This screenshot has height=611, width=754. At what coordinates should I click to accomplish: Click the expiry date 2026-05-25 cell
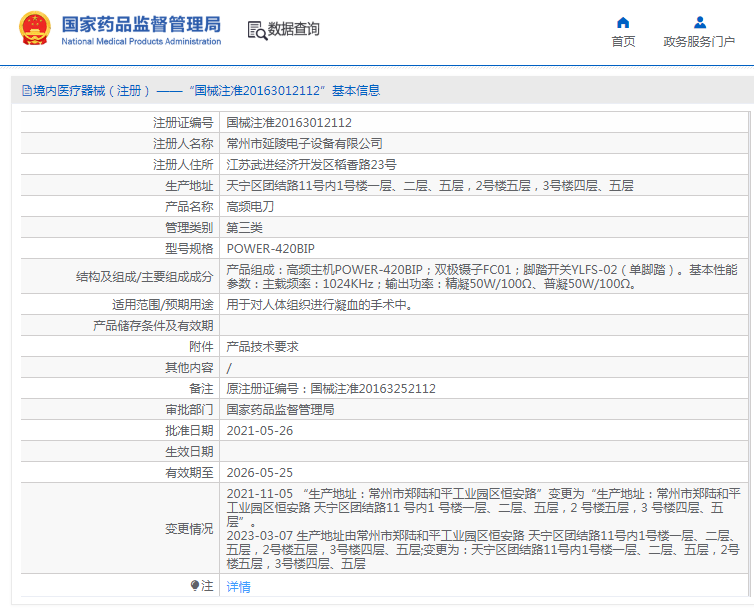[x=484, y=473]
